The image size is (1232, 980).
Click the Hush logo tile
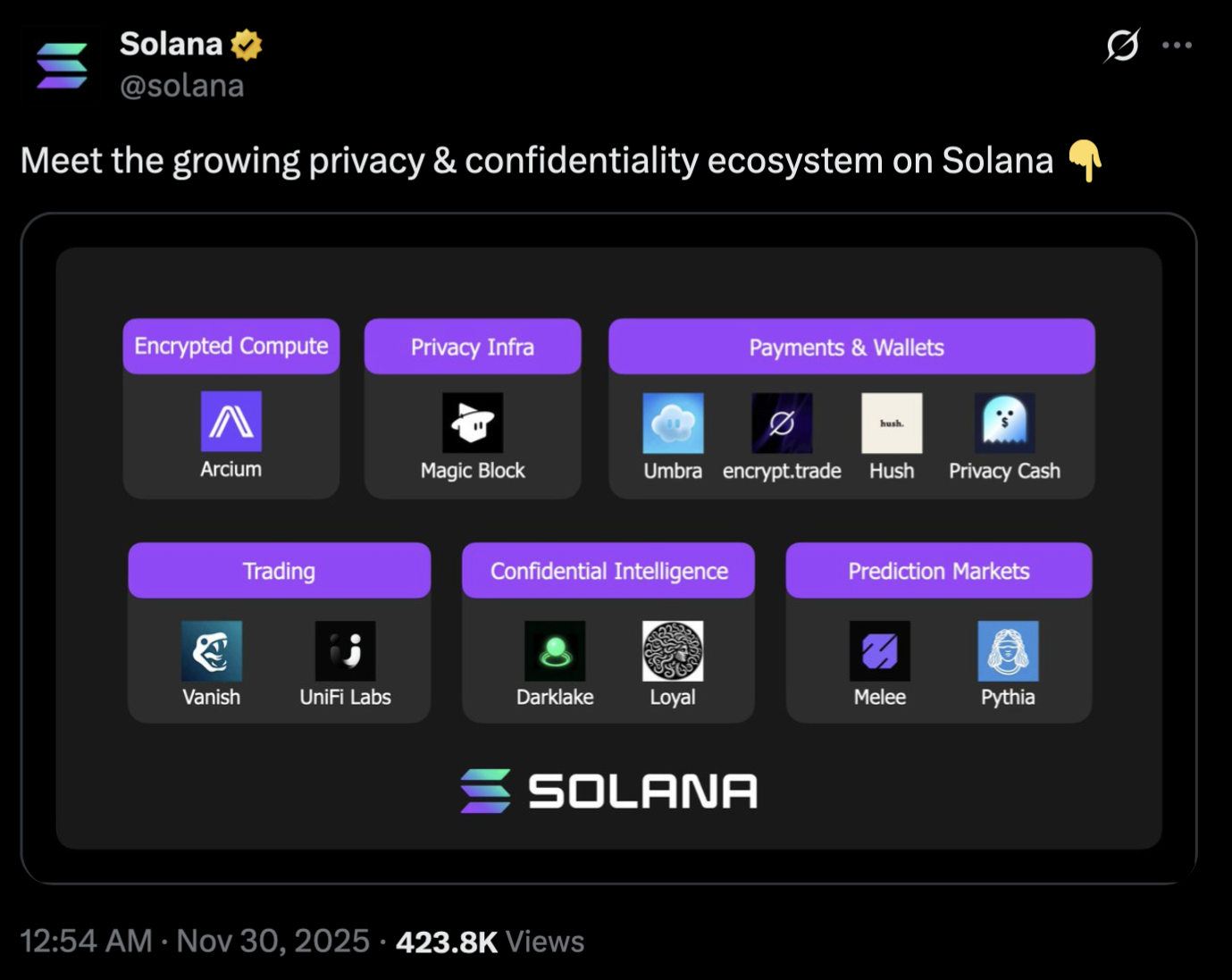pyautogui.click(x=892, y=423)
